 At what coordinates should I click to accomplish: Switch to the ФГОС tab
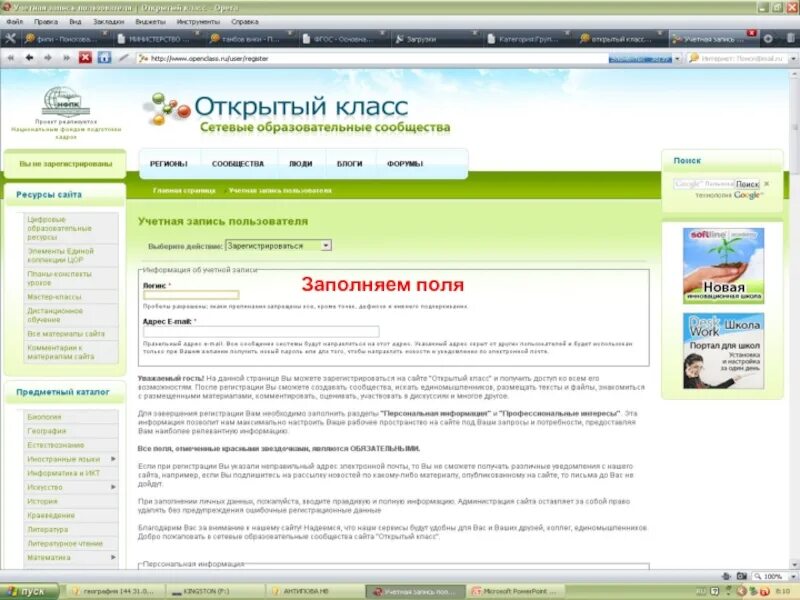pos(343,39)
